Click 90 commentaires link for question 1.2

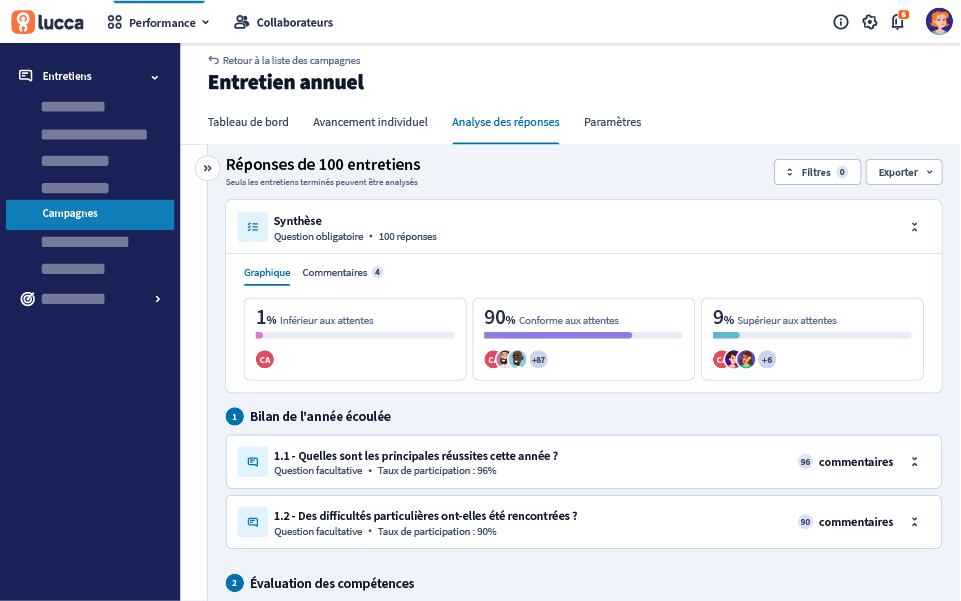[x=846, y=522]
